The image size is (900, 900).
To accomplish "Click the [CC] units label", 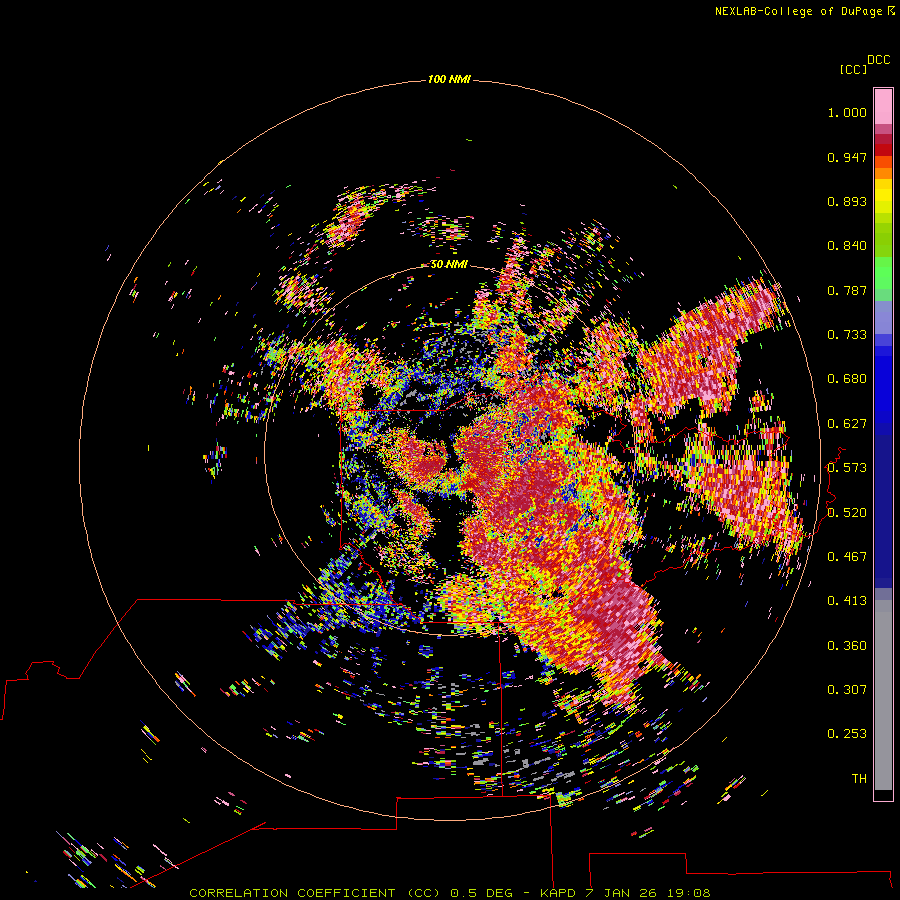I will [853, 69].
